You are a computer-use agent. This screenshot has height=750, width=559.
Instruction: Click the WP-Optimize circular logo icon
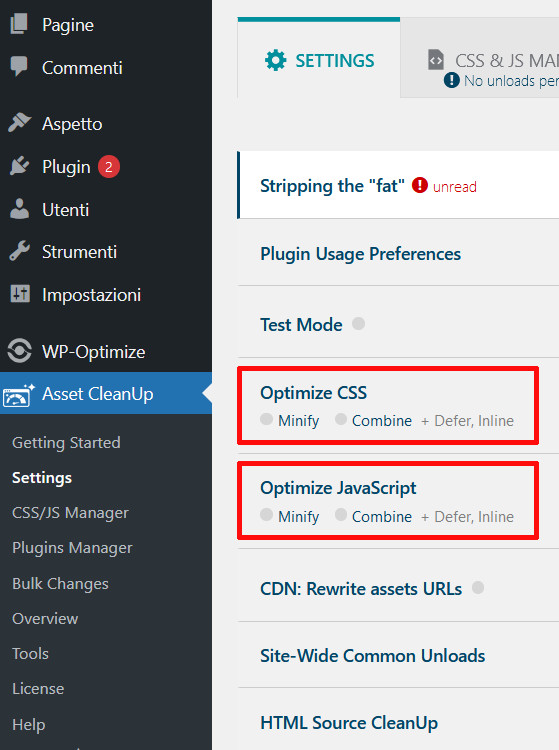[19, 351]
